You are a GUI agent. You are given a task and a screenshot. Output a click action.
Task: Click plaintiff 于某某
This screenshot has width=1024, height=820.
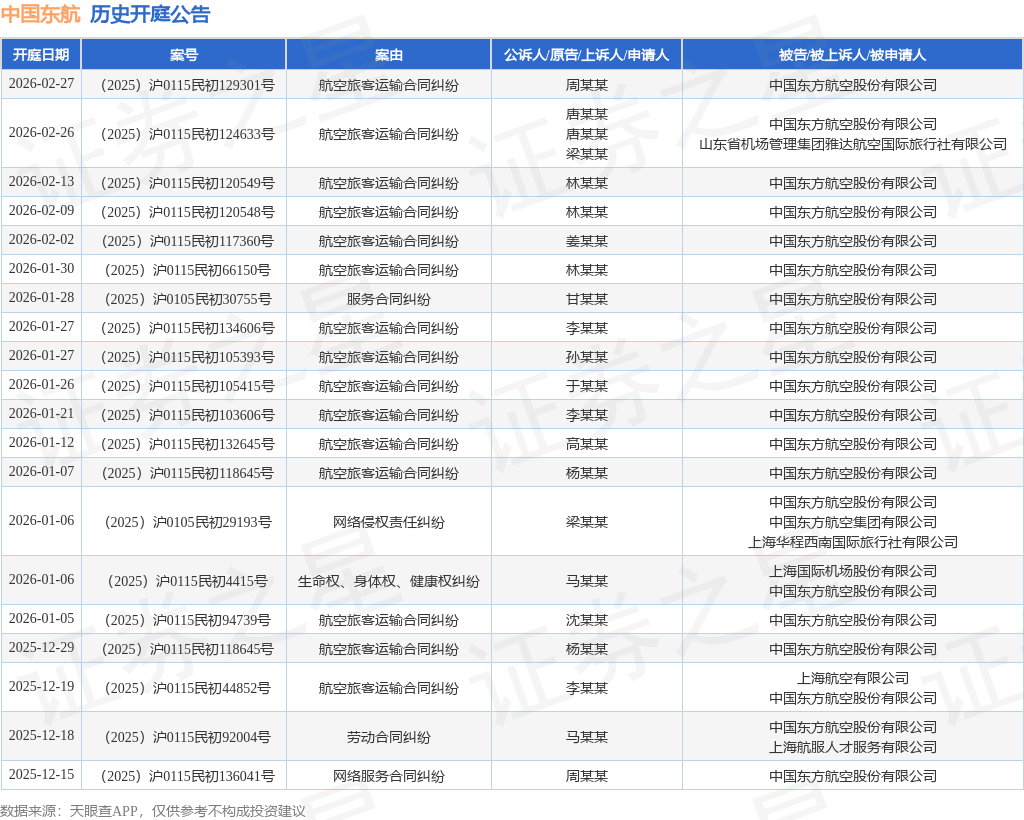click(586, 386)
